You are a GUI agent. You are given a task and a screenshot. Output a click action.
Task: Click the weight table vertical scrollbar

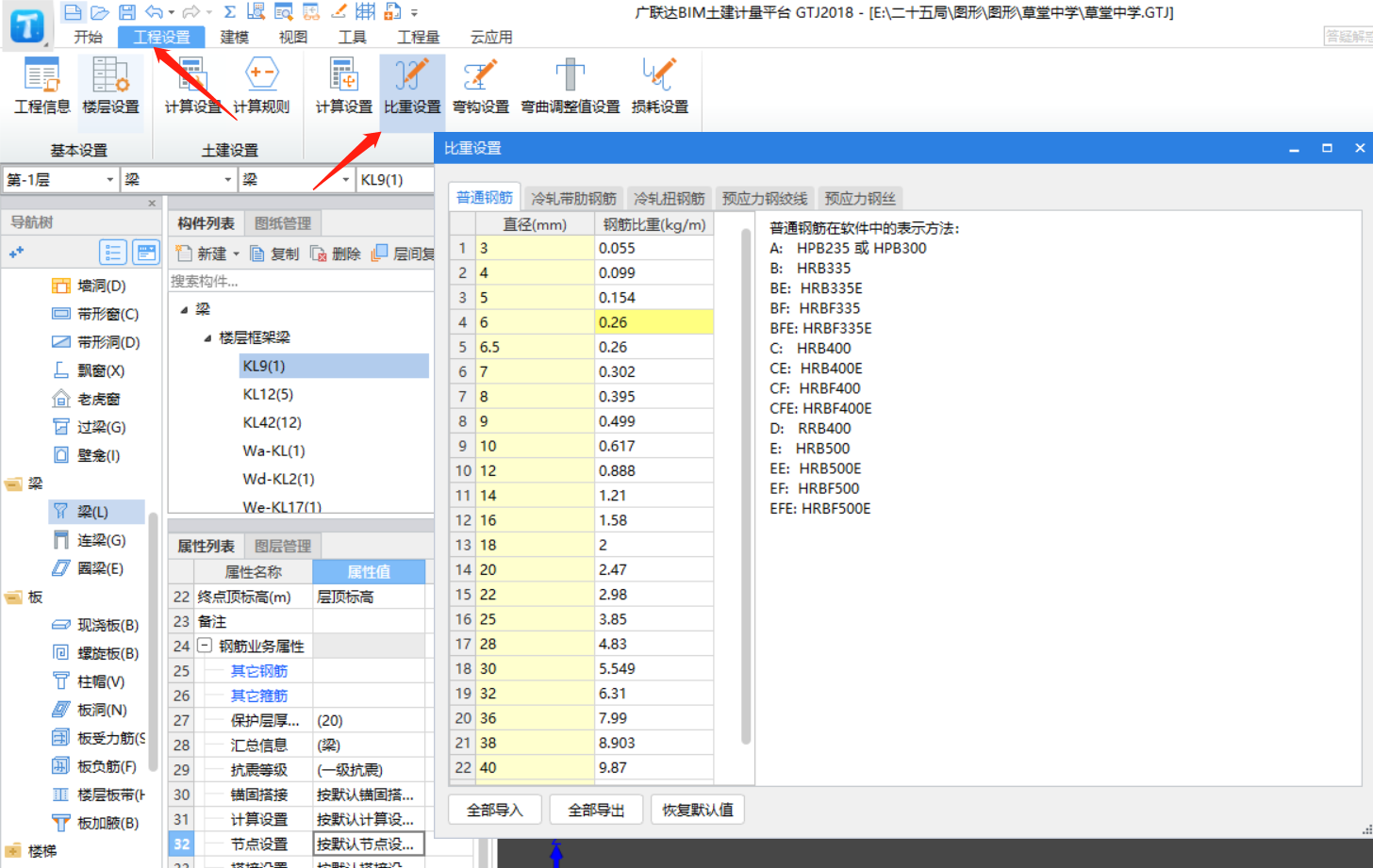click(746, 486)
